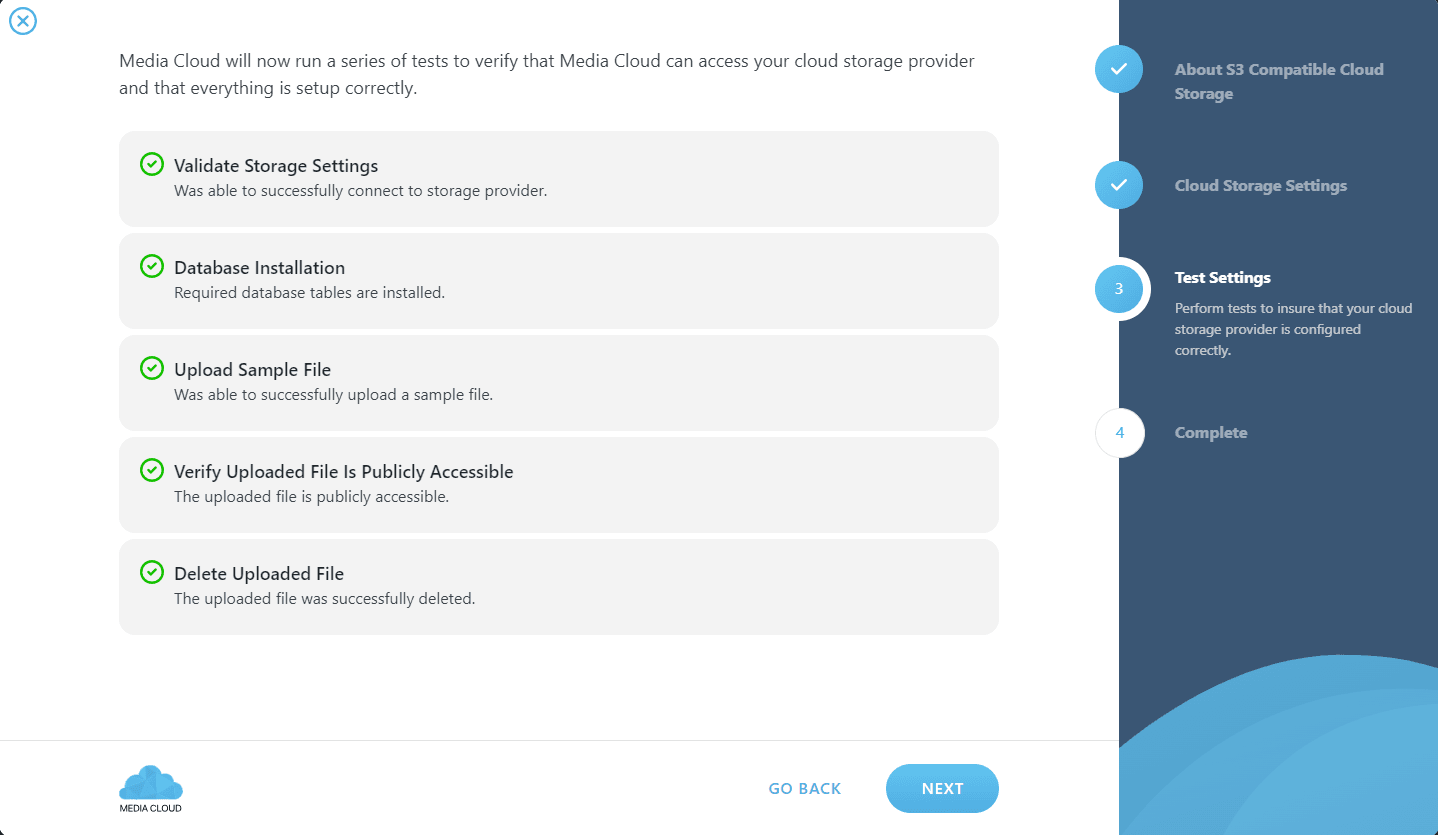Select the Validate Storage Settings result card
The image size is (1438, 835).
click(559, 179)
